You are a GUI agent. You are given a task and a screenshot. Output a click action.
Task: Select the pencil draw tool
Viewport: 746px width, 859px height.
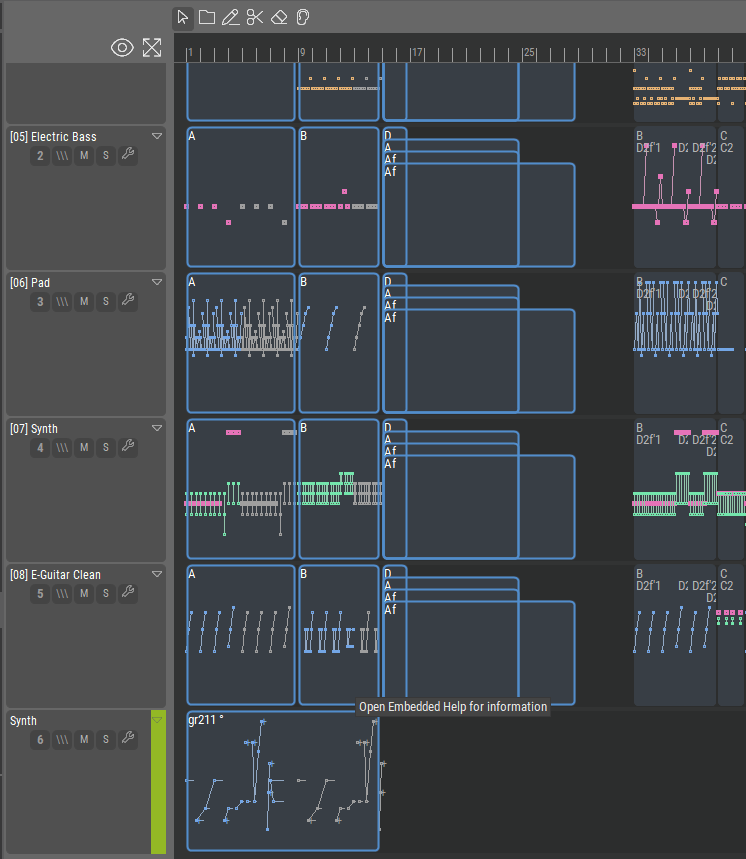tap(231, 17)
